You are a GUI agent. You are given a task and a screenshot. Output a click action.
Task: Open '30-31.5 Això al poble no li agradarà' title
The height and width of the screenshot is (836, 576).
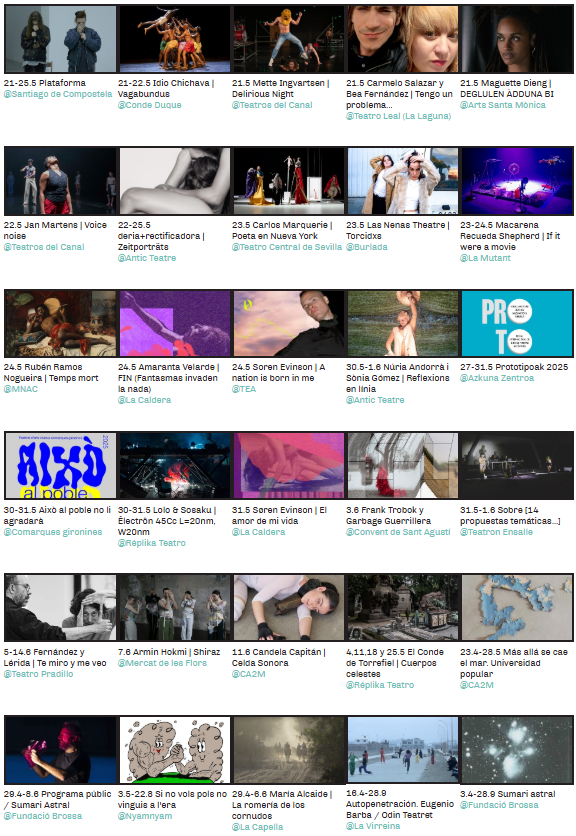pos(57,516)
